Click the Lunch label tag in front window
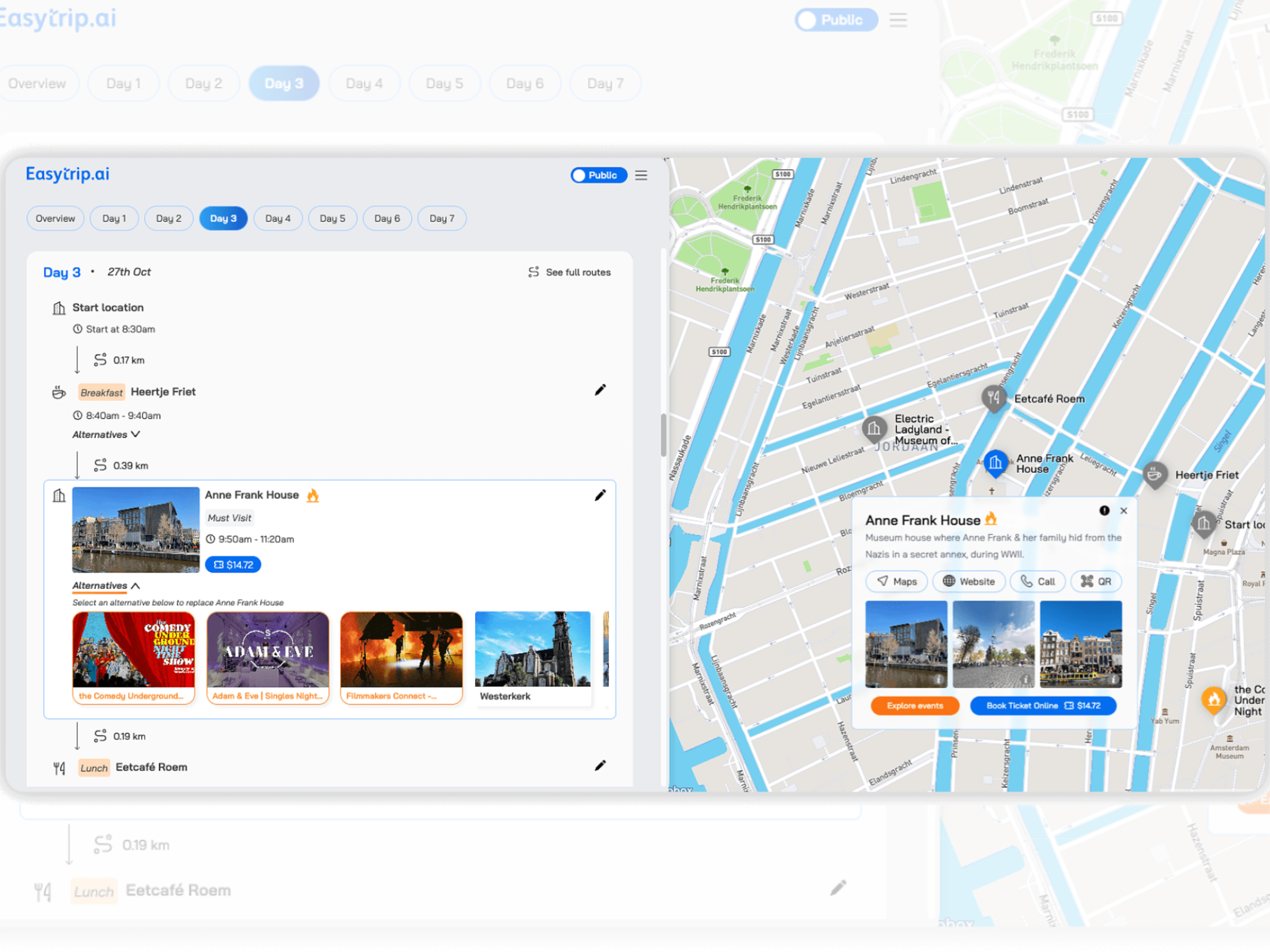The width and height of the screenshot is (1270, 952). click(94, 768)
